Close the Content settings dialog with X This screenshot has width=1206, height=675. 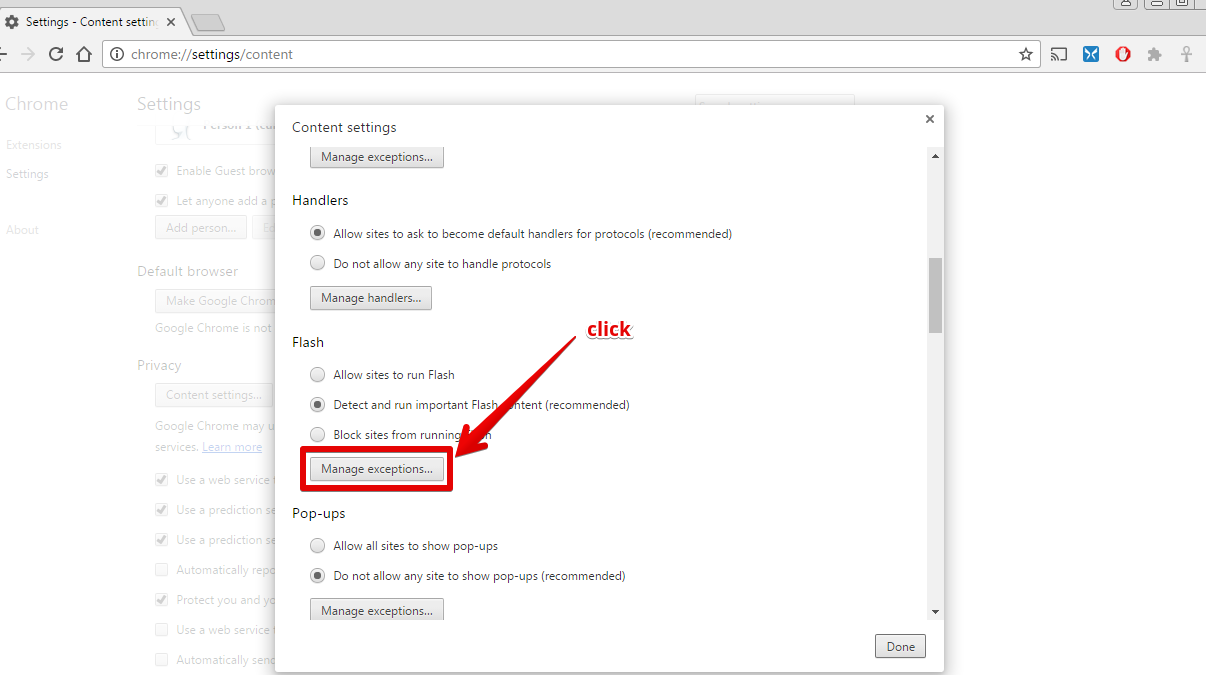(x=929, y=119)
